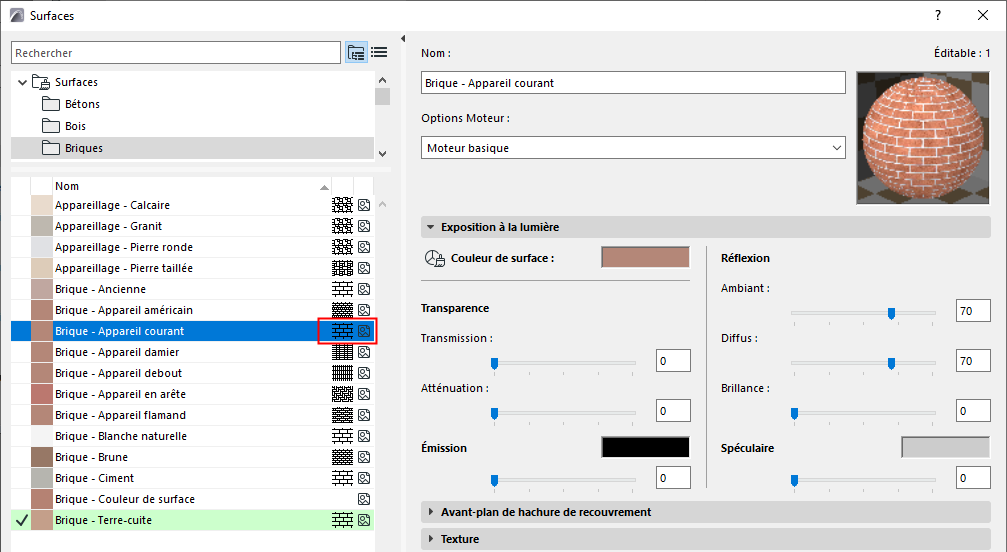Sort list by the Nom column header
The width and height of the screenshot is (1007, 552).
point(191,186)
